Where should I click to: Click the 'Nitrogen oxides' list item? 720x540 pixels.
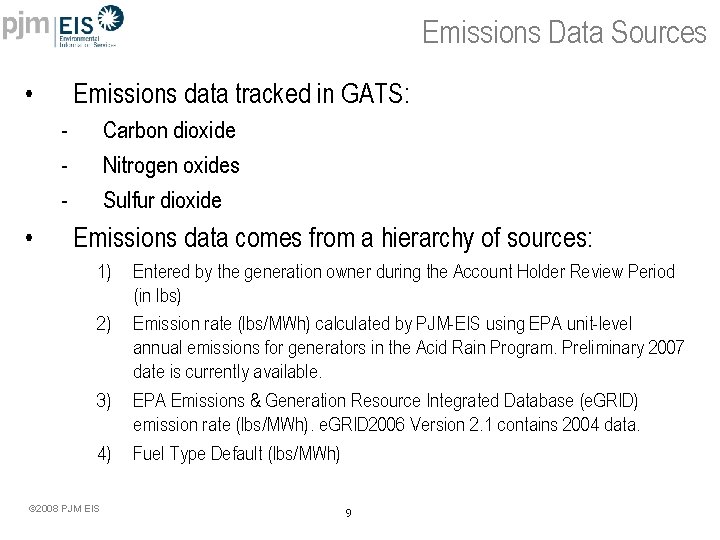(171, 165)
